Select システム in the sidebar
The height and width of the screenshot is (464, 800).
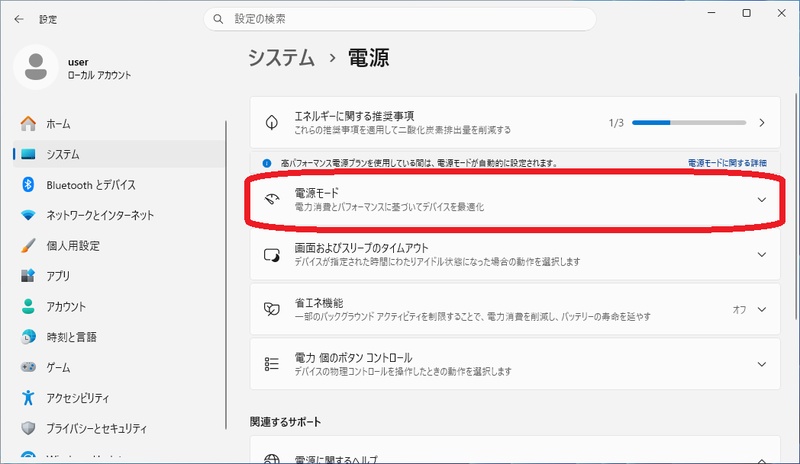pyautogui.click(x=118, y=154)
